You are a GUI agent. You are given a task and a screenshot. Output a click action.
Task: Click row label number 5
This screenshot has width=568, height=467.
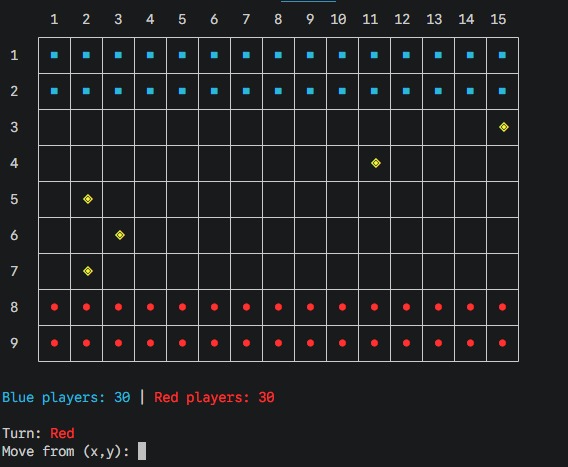click(14, 199)
